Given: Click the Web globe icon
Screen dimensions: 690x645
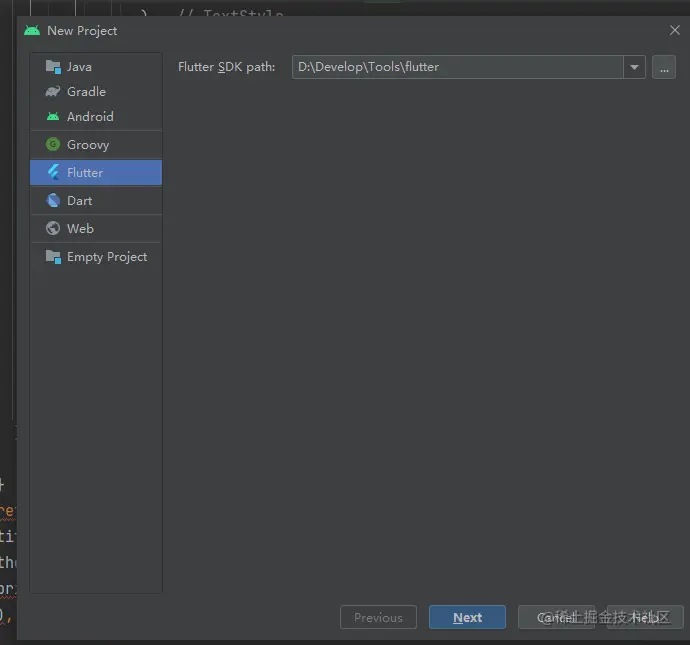Looking at the screenshot, I should [x=53, y=228].
